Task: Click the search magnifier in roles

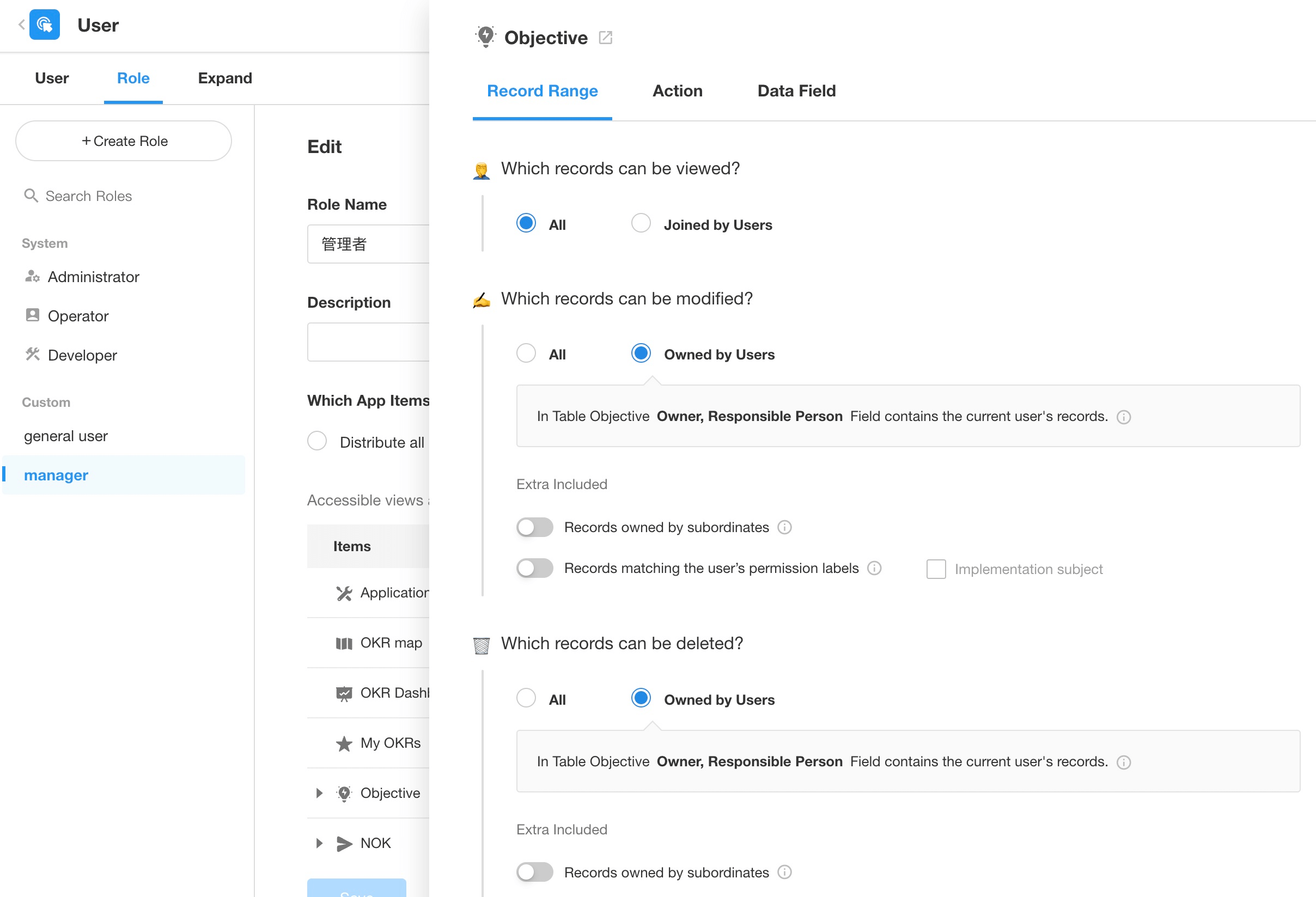Action: coord(31,196)
